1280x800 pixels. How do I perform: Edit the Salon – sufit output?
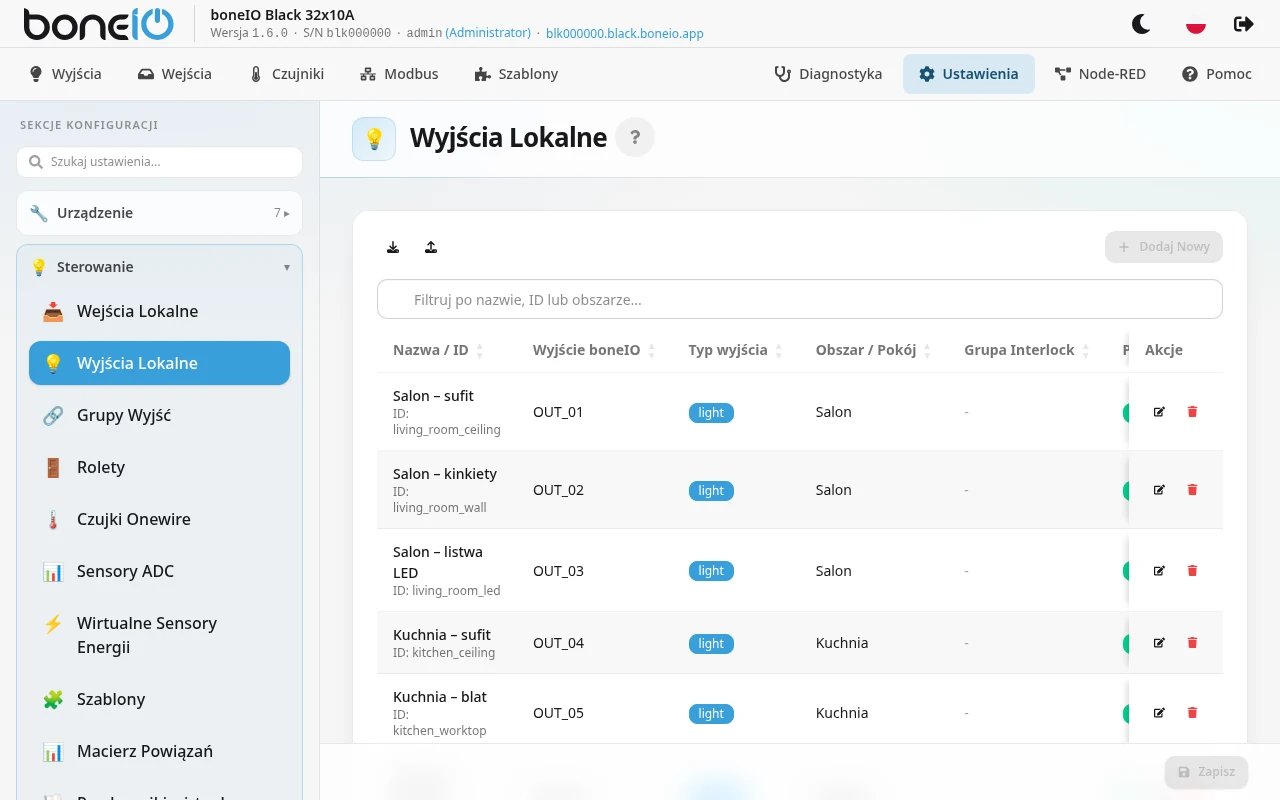tap(1159, 411)
